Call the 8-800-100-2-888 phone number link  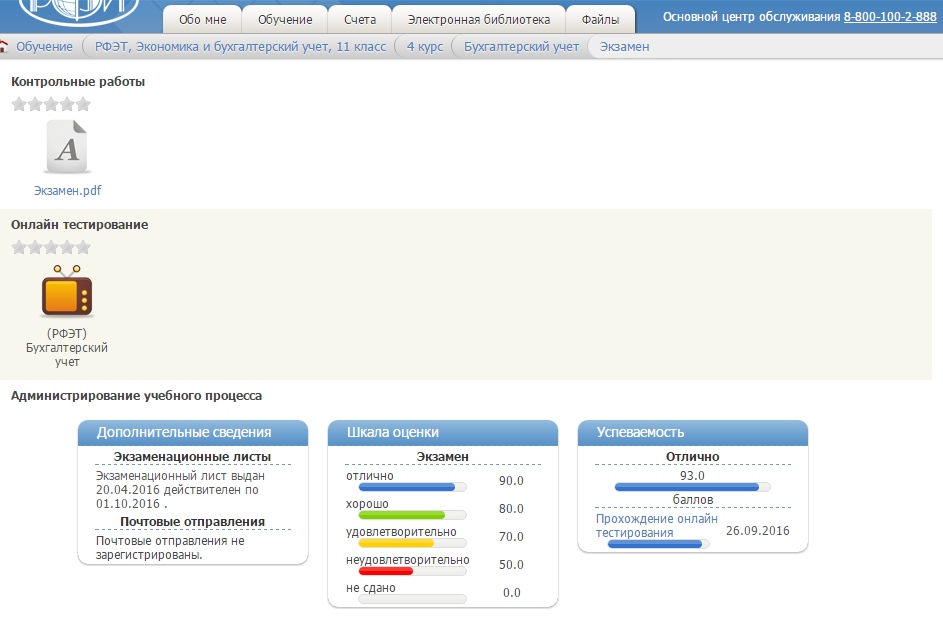click(x=890, y=17)
